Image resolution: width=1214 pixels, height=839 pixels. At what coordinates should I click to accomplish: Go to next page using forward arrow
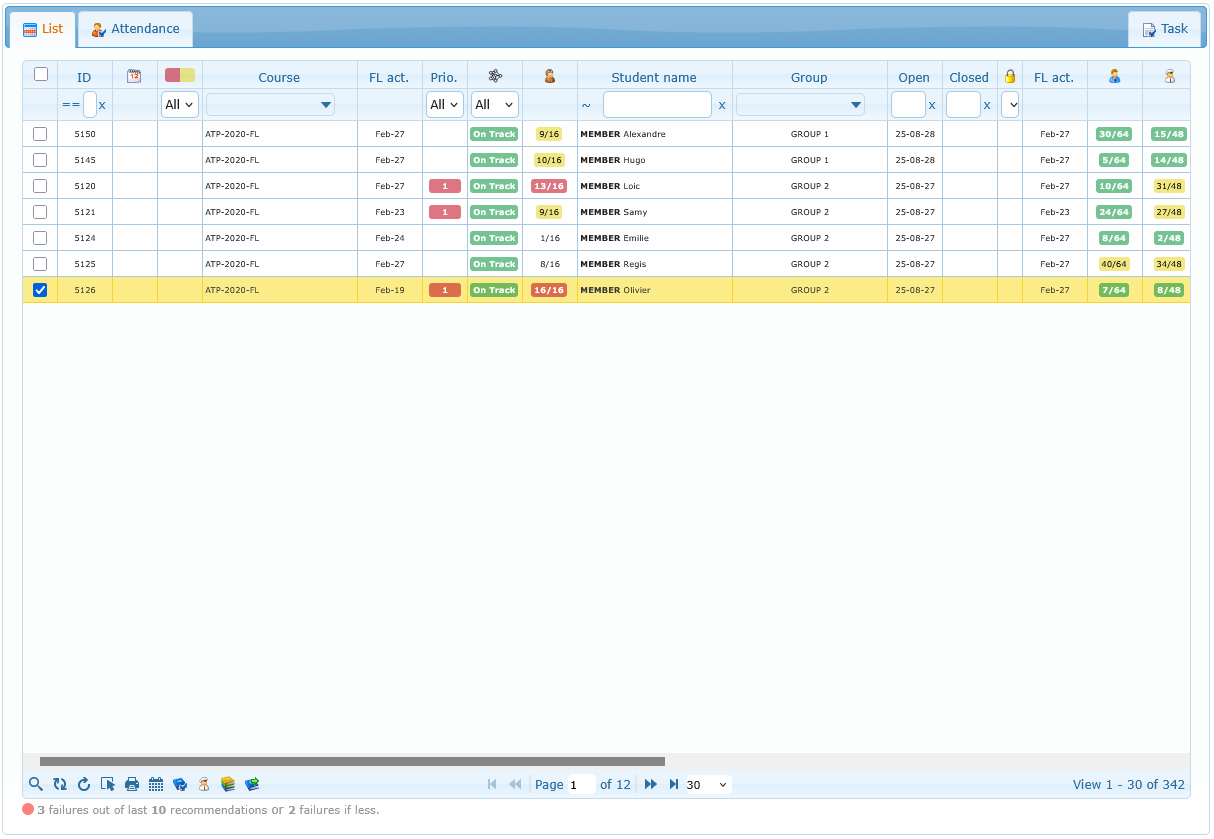[651, 785]
